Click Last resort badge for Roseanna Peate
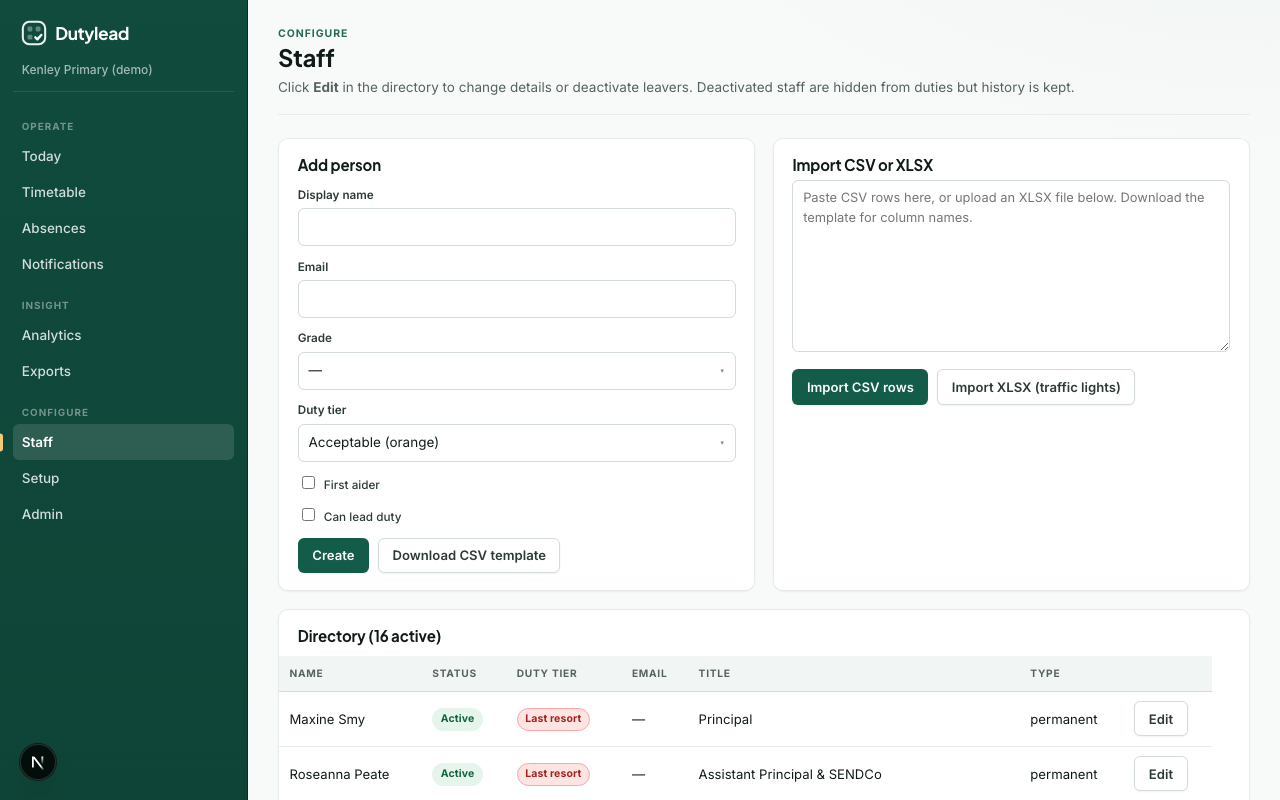 tap(553, 774)
